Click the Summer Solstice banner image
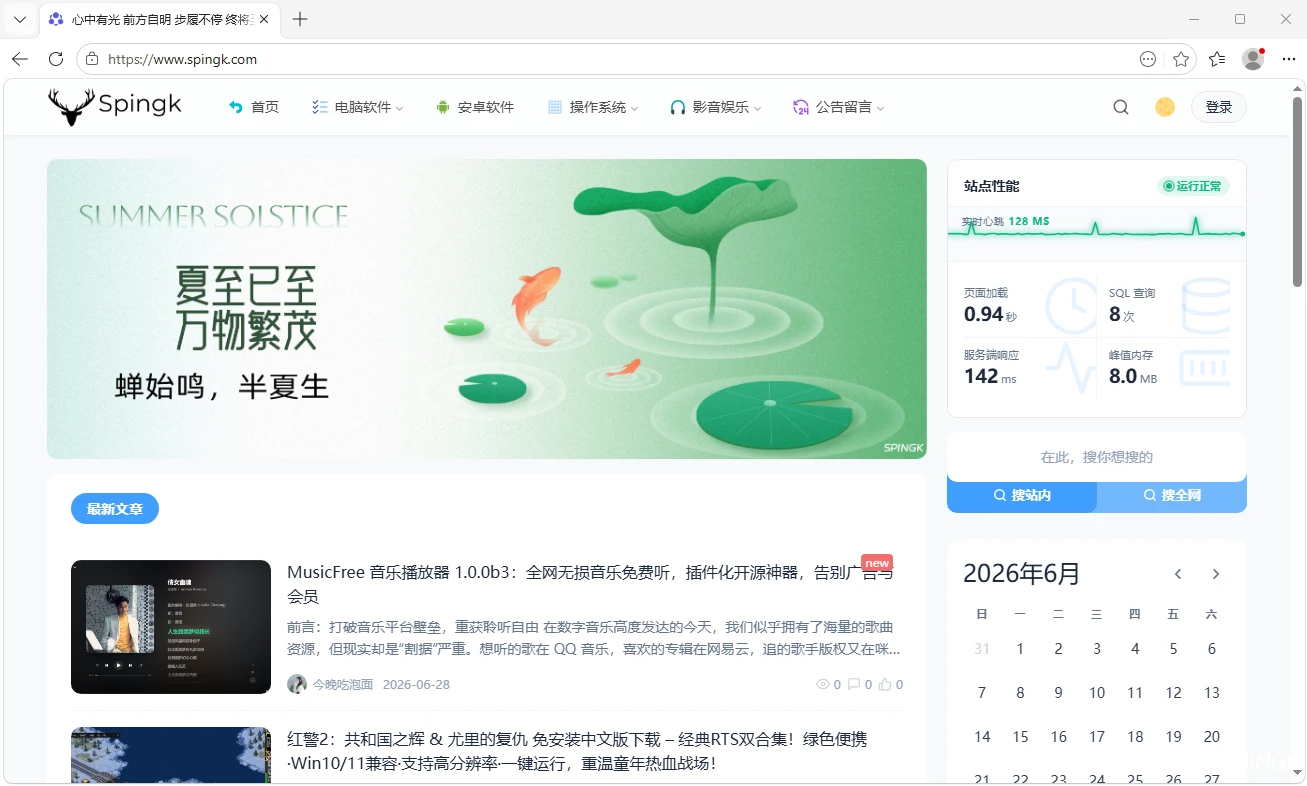Viewport: 1307px width, 786px height. click(x=487, y=309)
